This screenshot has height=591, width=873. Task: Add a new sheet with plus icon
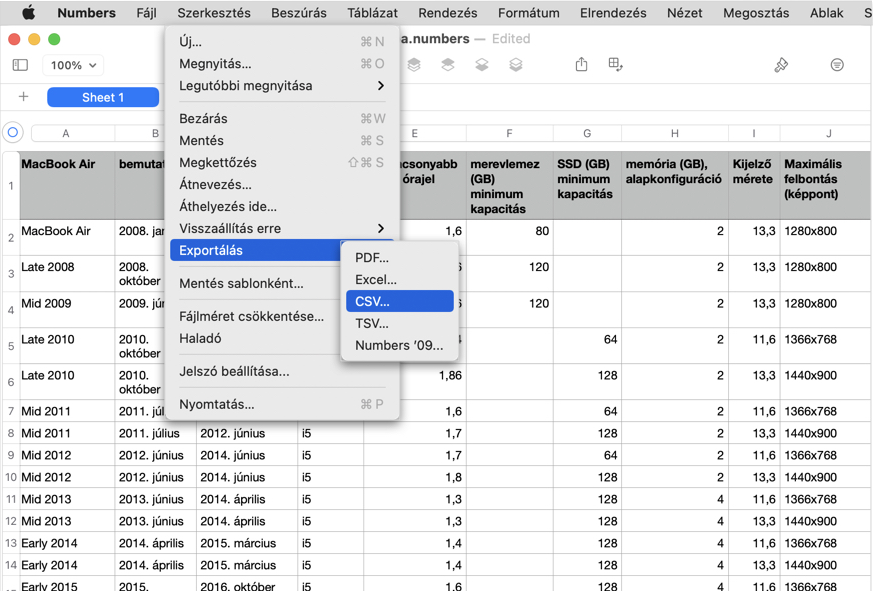[23, 97]
